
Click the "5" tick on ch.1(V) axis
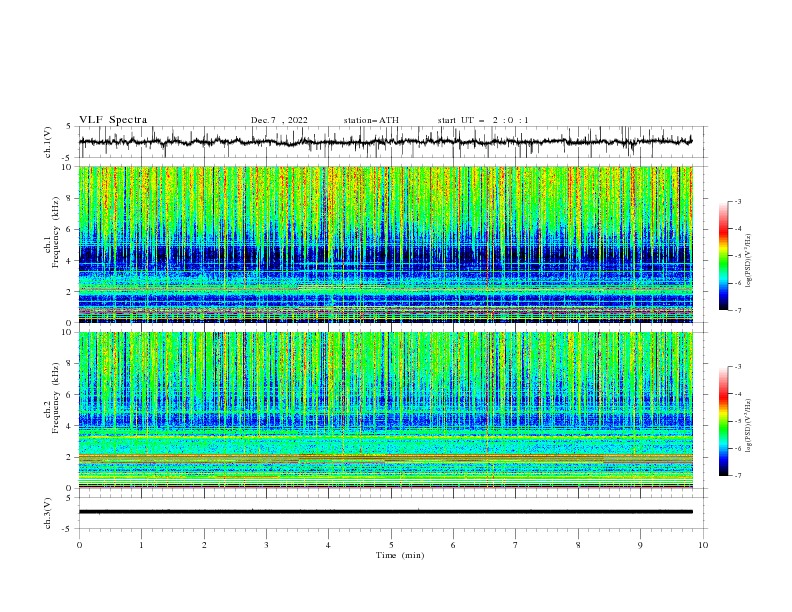point(69,127)
